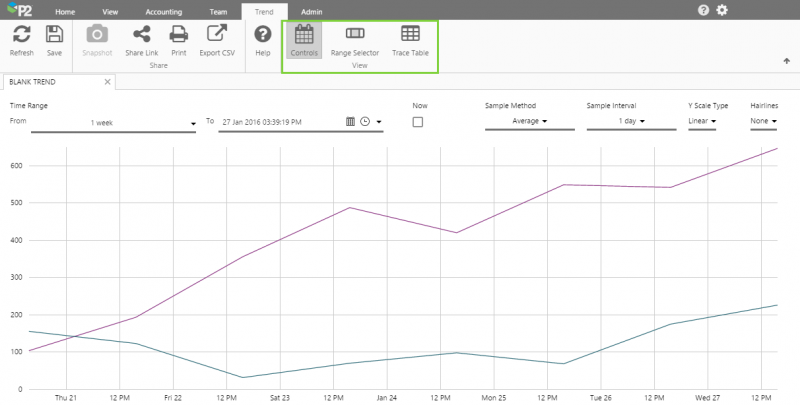Print the trend using Print icon
The height and width of the screenshot is (405, 800).
click(x=178, y=40)
